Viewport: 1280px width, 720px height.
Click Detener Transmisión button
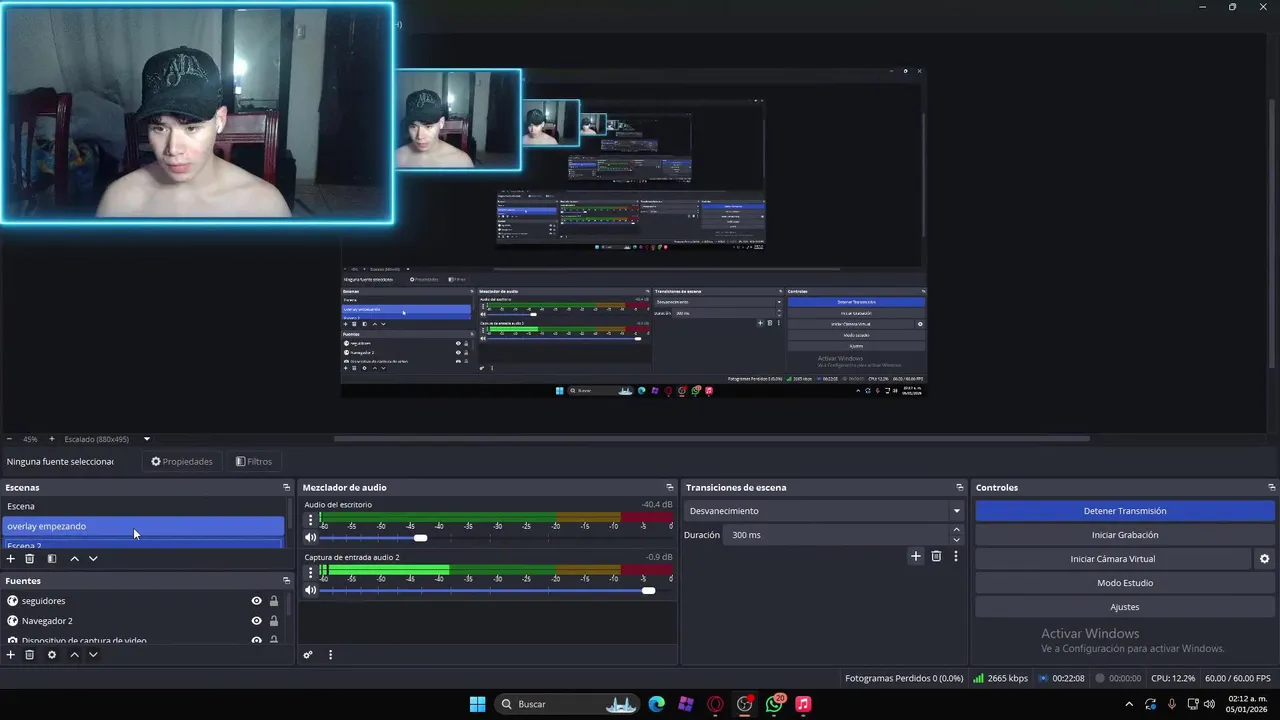[x=1125, y=511]
